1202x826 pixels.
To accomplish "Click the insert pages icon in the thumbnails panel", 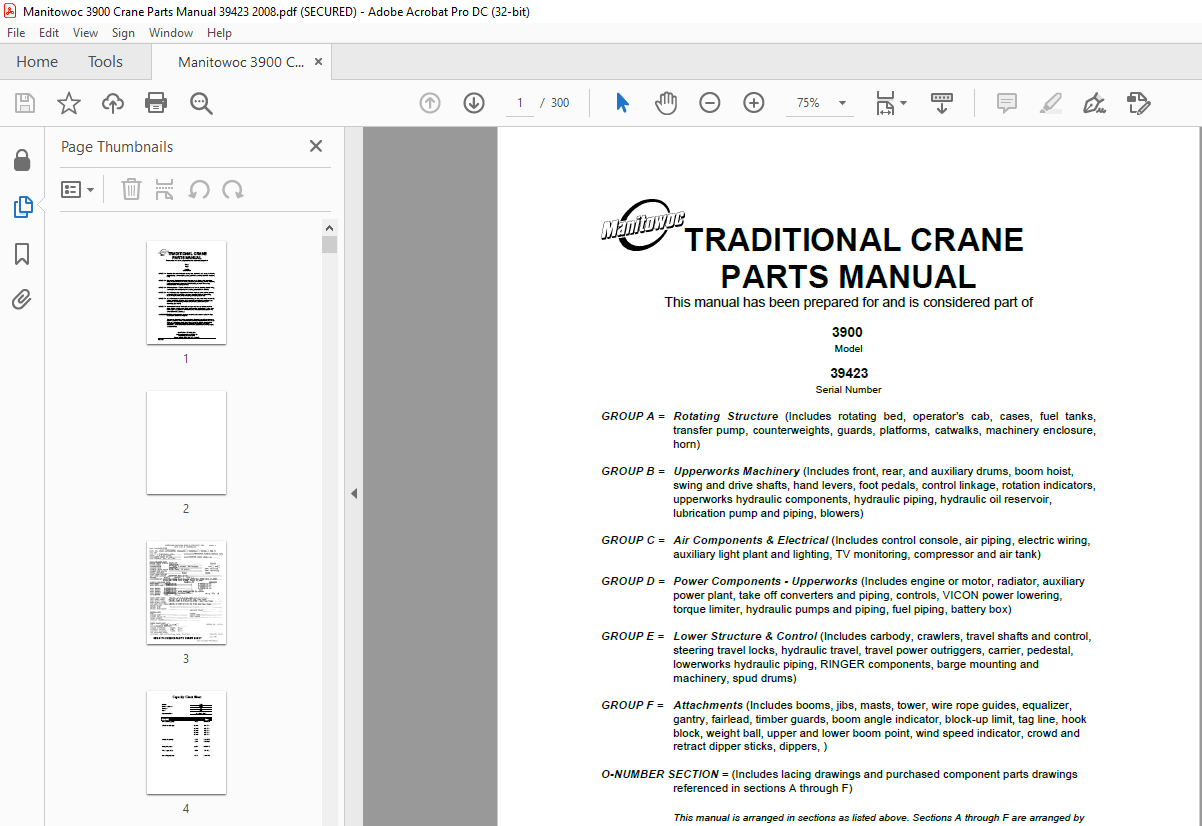I will pos(165,189).
